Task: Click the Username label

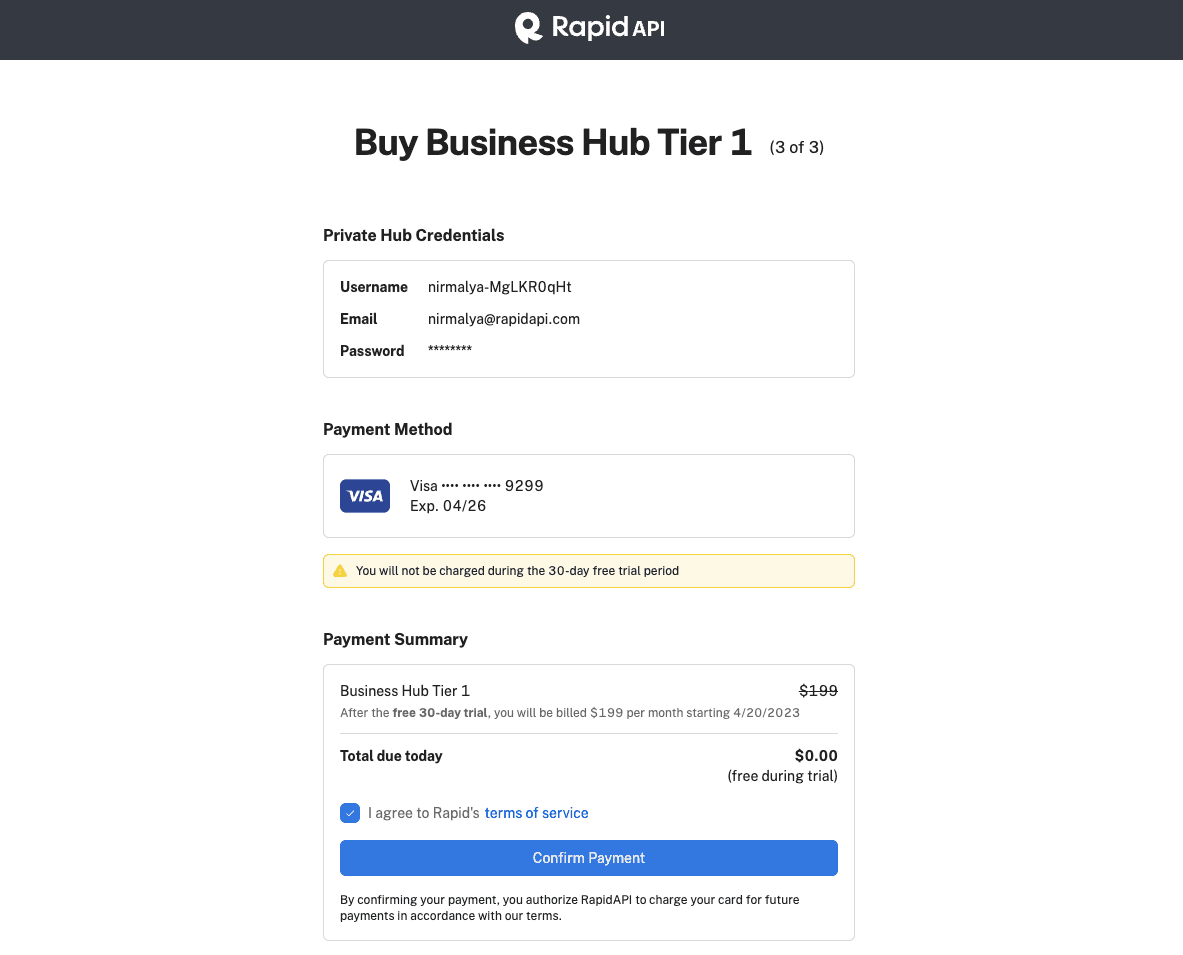Action: click(x=373, y=287)
